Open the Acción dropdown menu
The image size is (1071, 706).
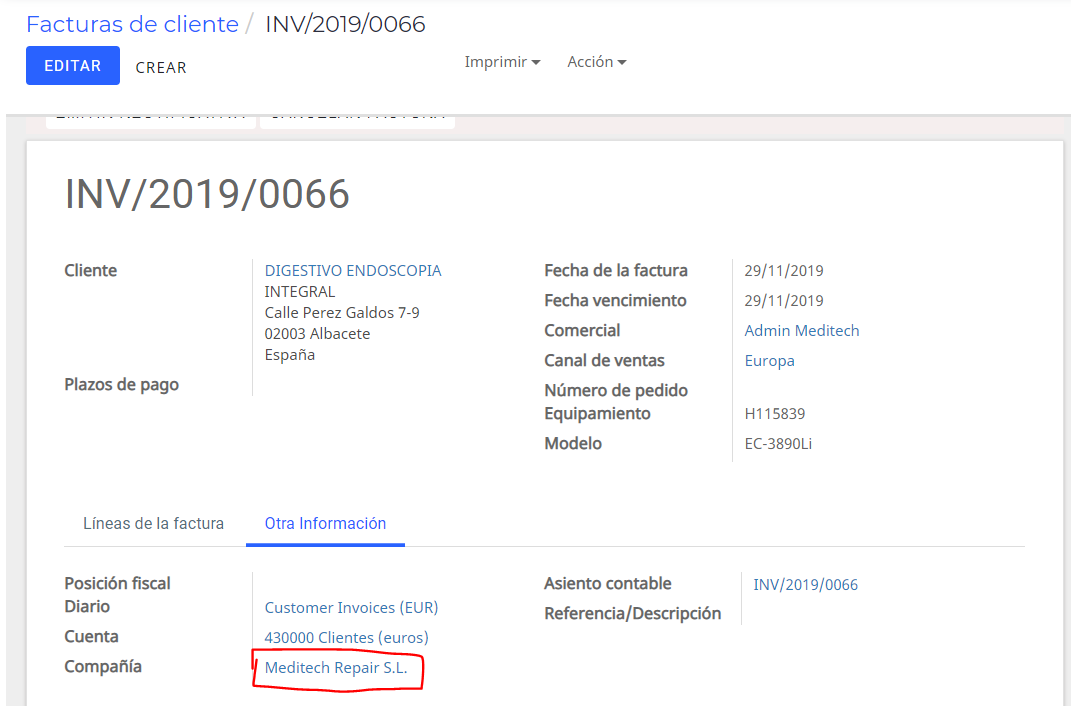596,62
